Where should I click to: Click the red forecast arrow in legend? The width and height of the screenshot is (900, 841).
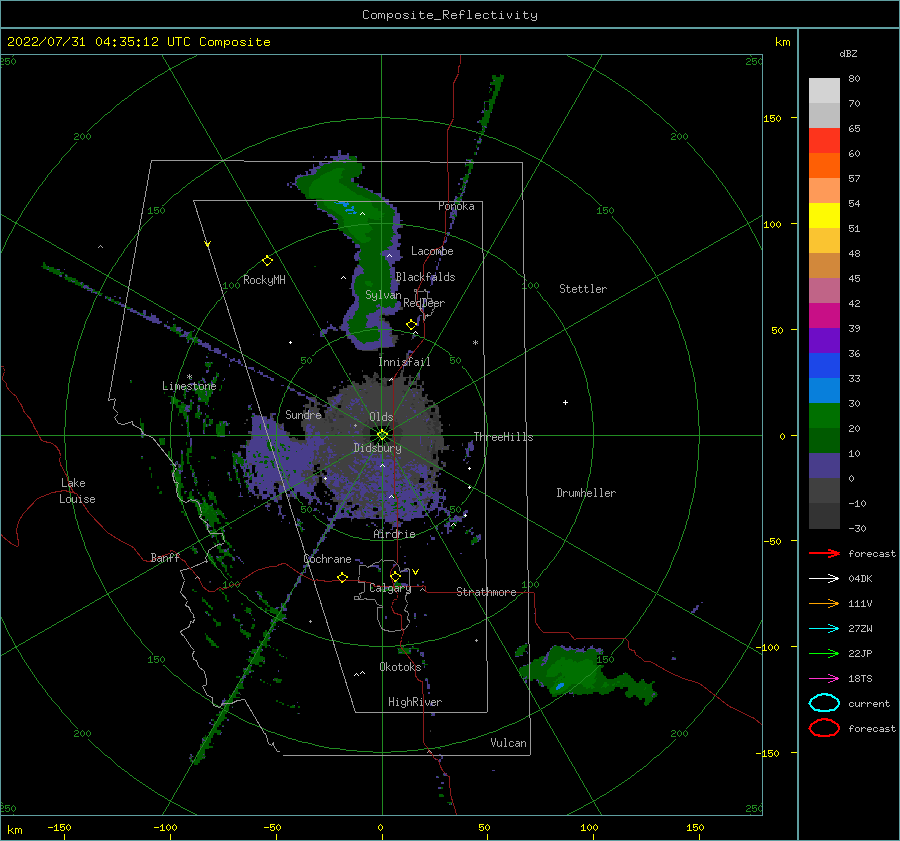point(824,553)
